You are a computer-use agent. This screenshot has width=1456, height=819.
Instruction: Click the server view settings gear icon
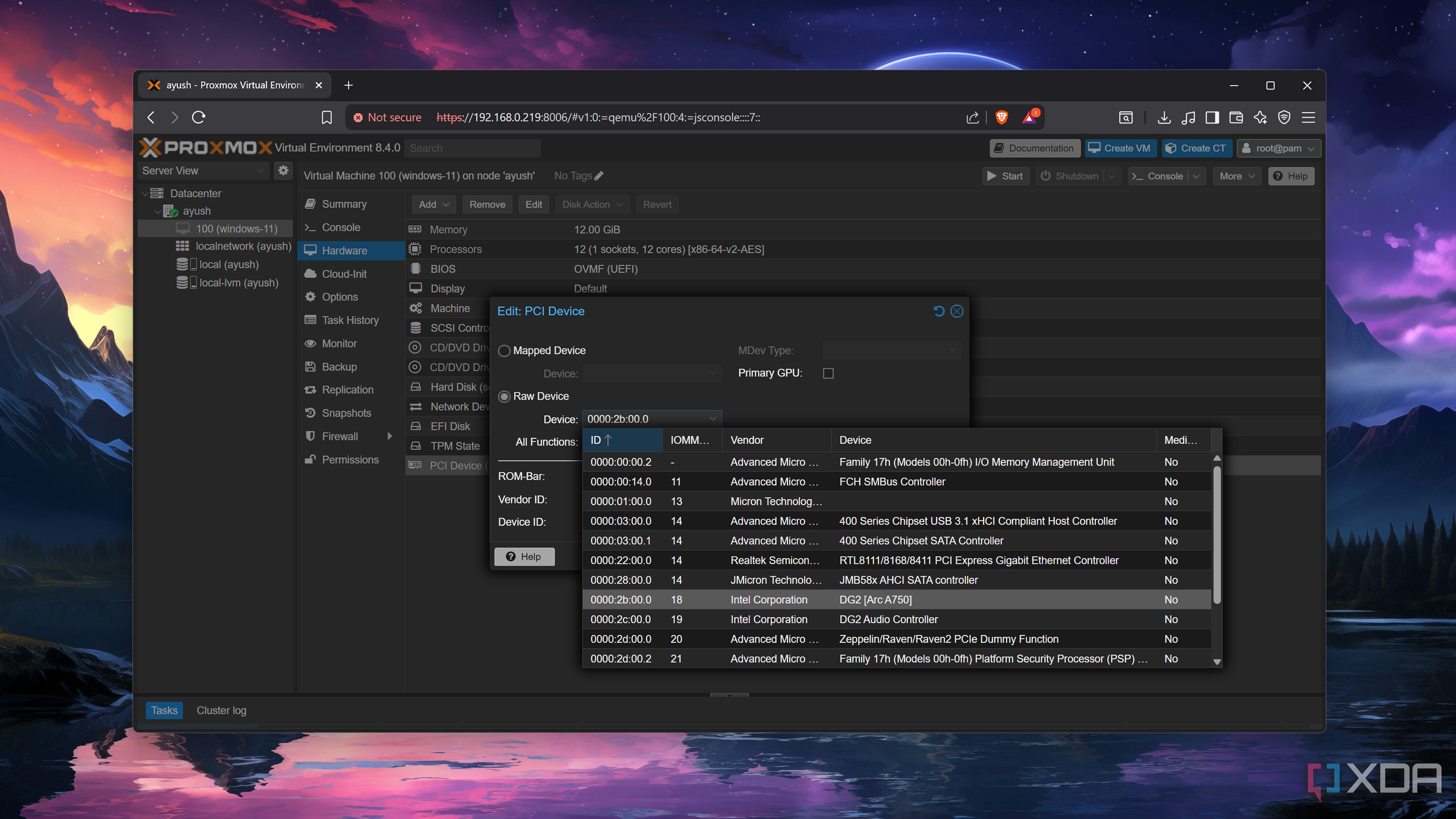[x=283, y=170]
